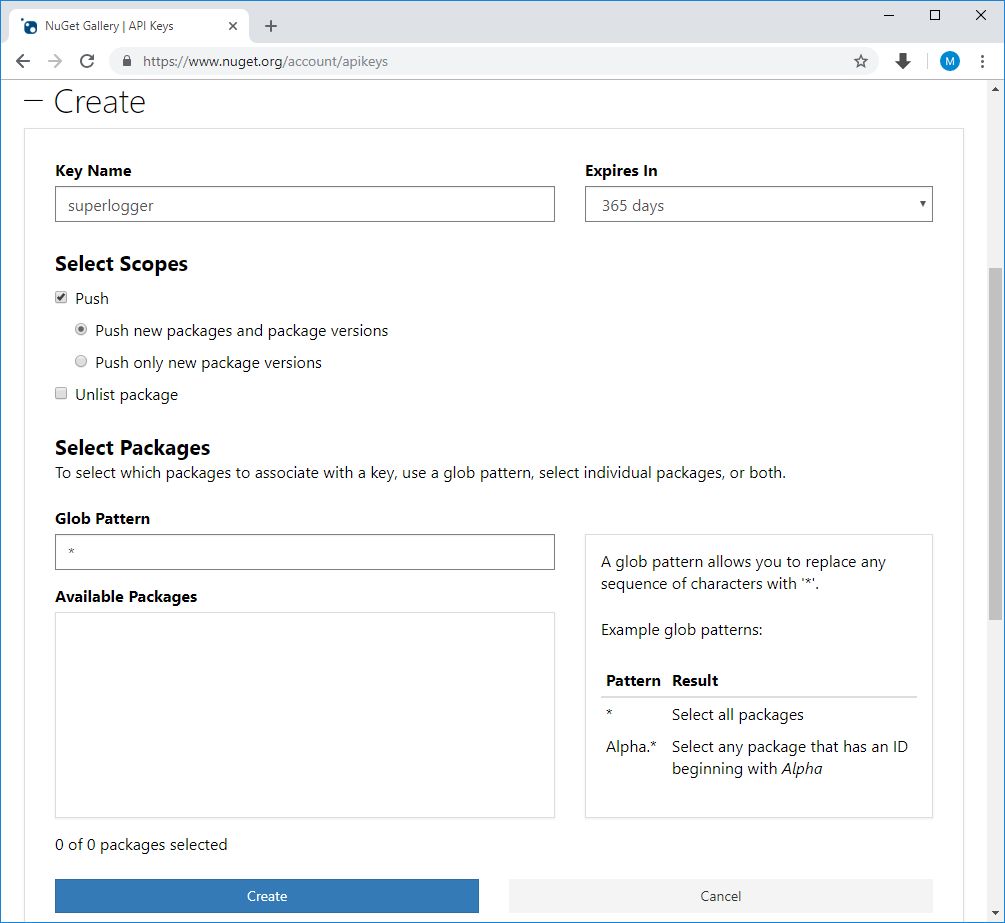Viewport: 1005px width, 923px height.
Task: Reload the API Keys page
Action: coord(86,61)
